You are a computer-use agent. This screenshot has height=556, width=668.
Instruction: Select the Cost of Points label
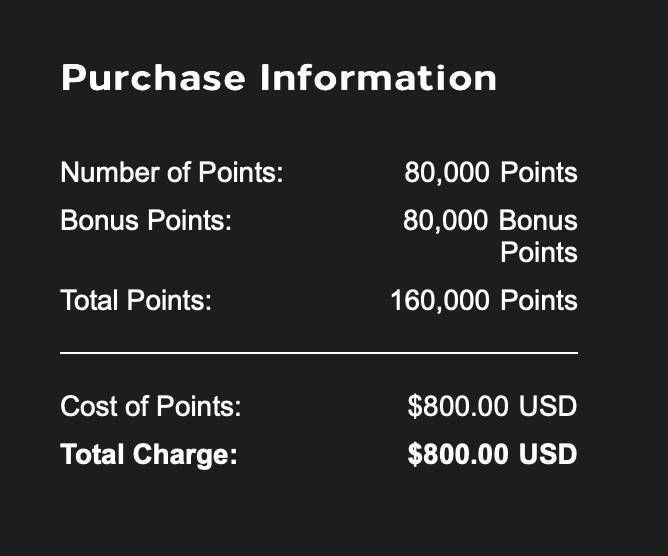(151, 406)
